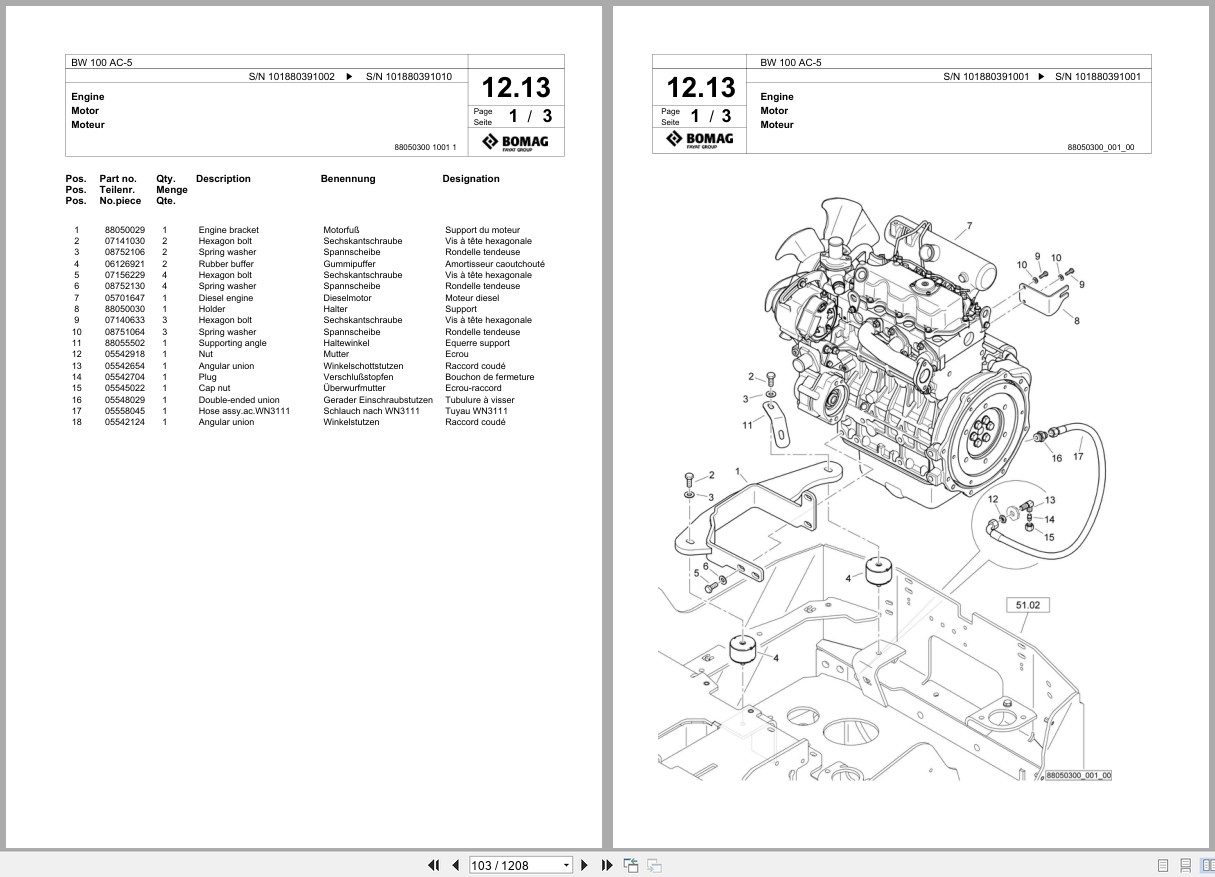Click the 12.13 section number on right page
Image resolution: width=1215 pixels, height=877 pixels.
(701, 87)
